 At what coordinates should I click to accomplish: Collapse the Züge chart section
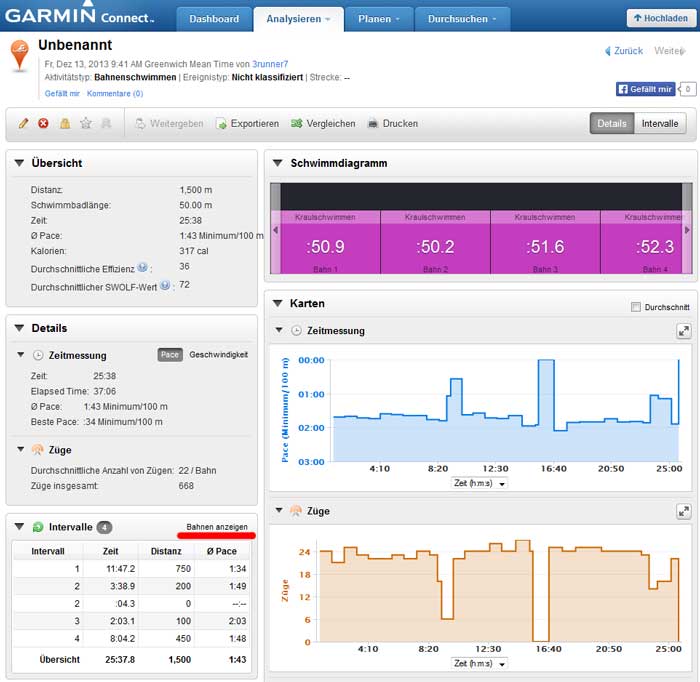tap(279, 510)
